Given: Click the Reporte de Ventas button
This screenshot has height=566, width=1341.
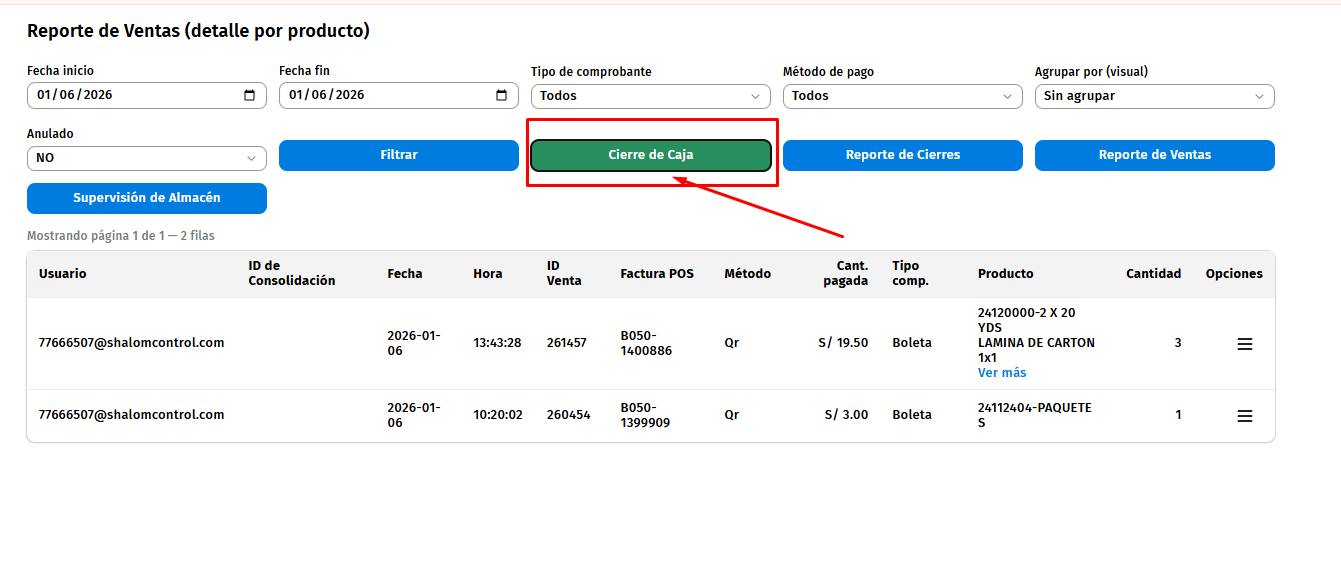Looking at the screenshot, I should (1154, 155).
